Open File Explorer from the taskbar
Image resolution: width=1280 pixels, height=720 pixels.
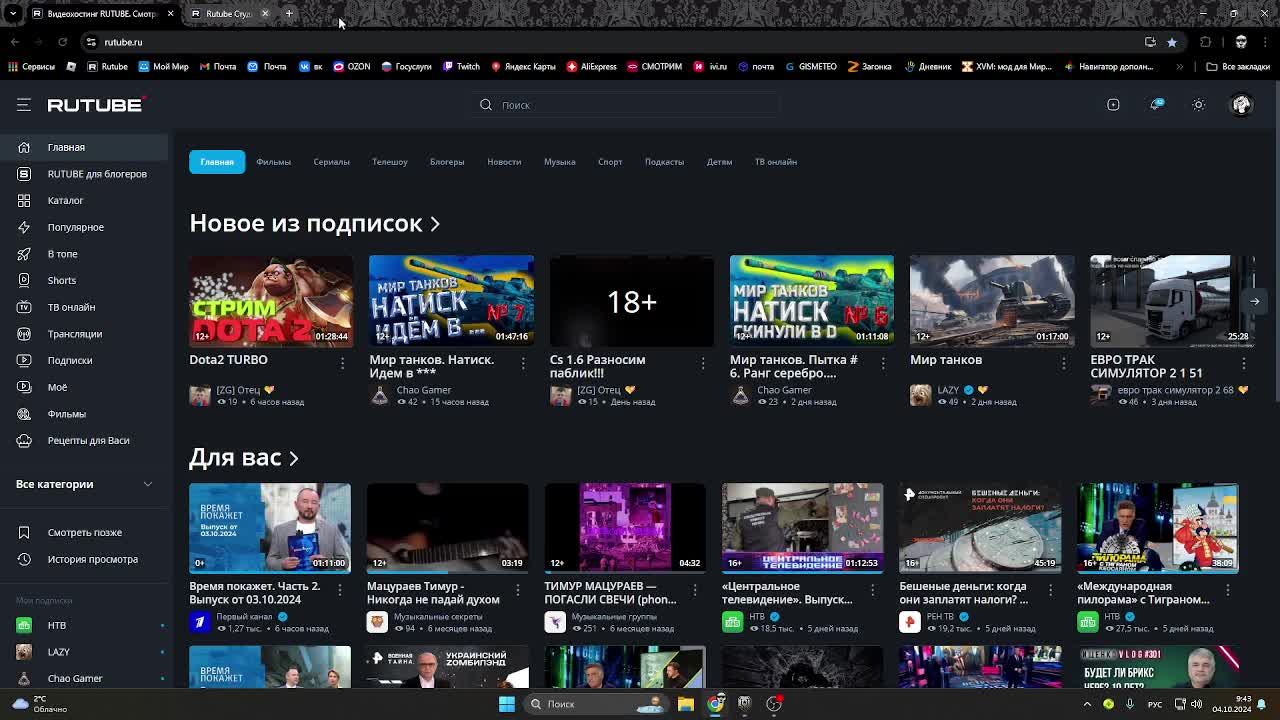686,704
